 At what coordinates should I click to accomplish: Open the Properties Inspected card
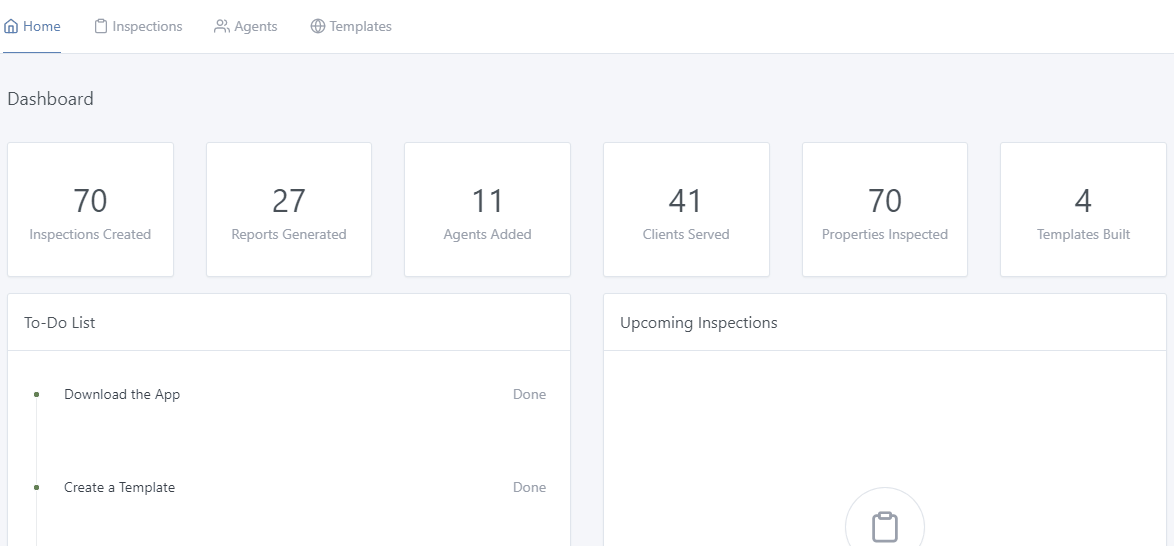885,210
